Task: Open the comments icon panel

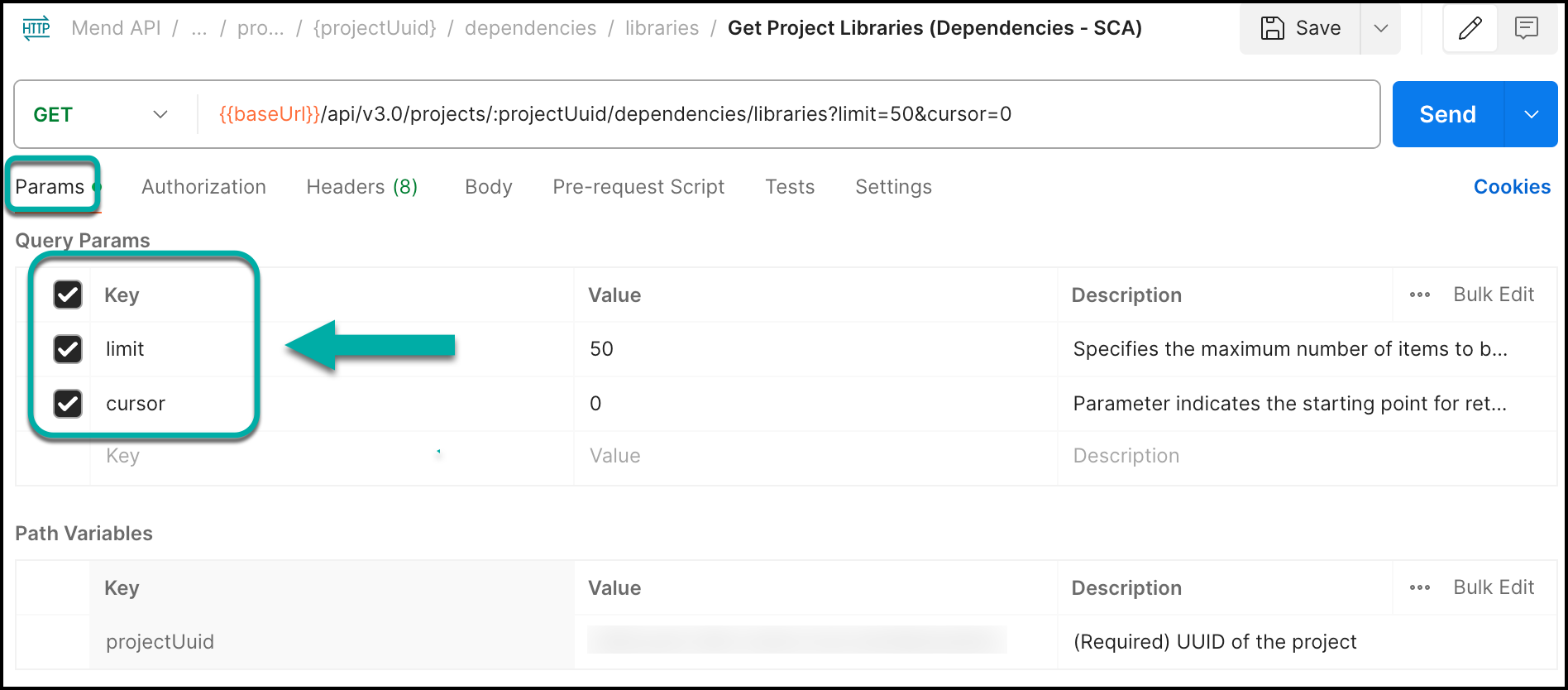Action: 1526,28
